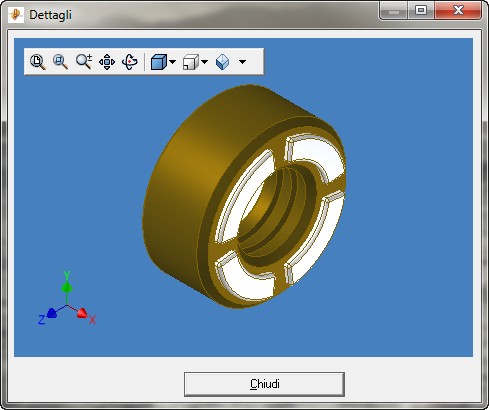This screenshot has width=489, height=410.
Task: Select the Zoom Window magnifier tool
Action: coord(60,62)
